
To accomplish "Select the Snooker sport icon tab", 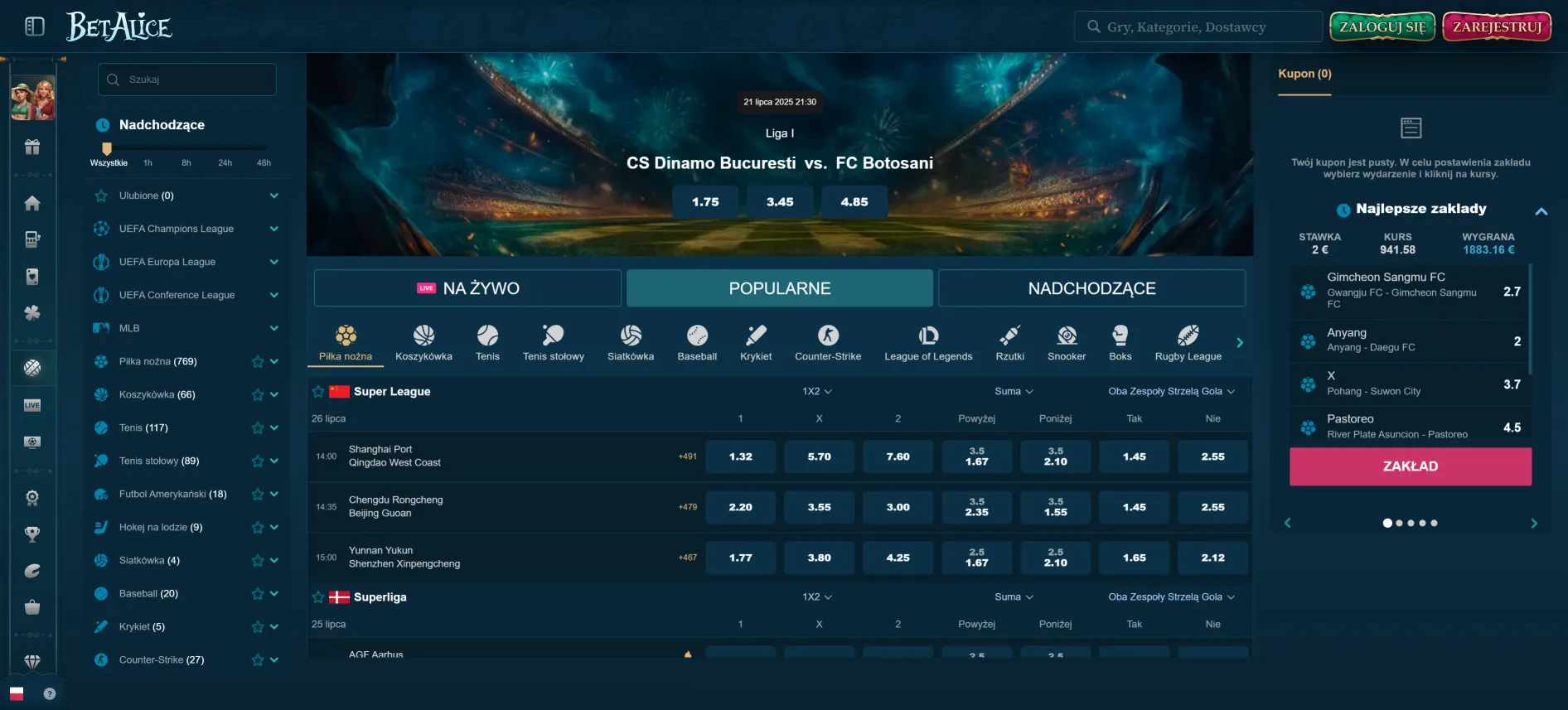I will (x=1067, y=343).
